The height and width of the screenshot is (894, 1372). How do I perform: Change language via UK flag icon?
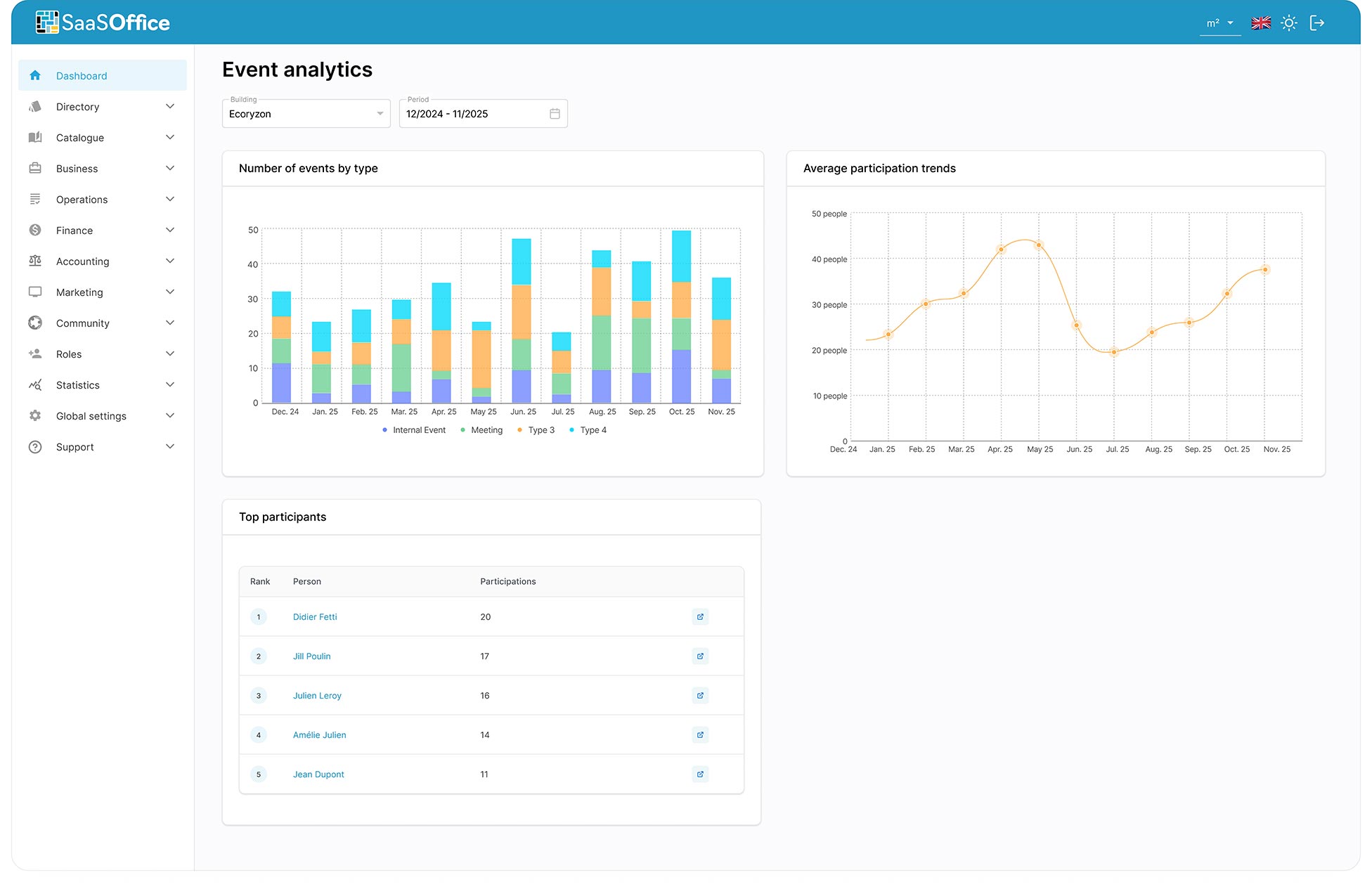(x=1261, y=22)
